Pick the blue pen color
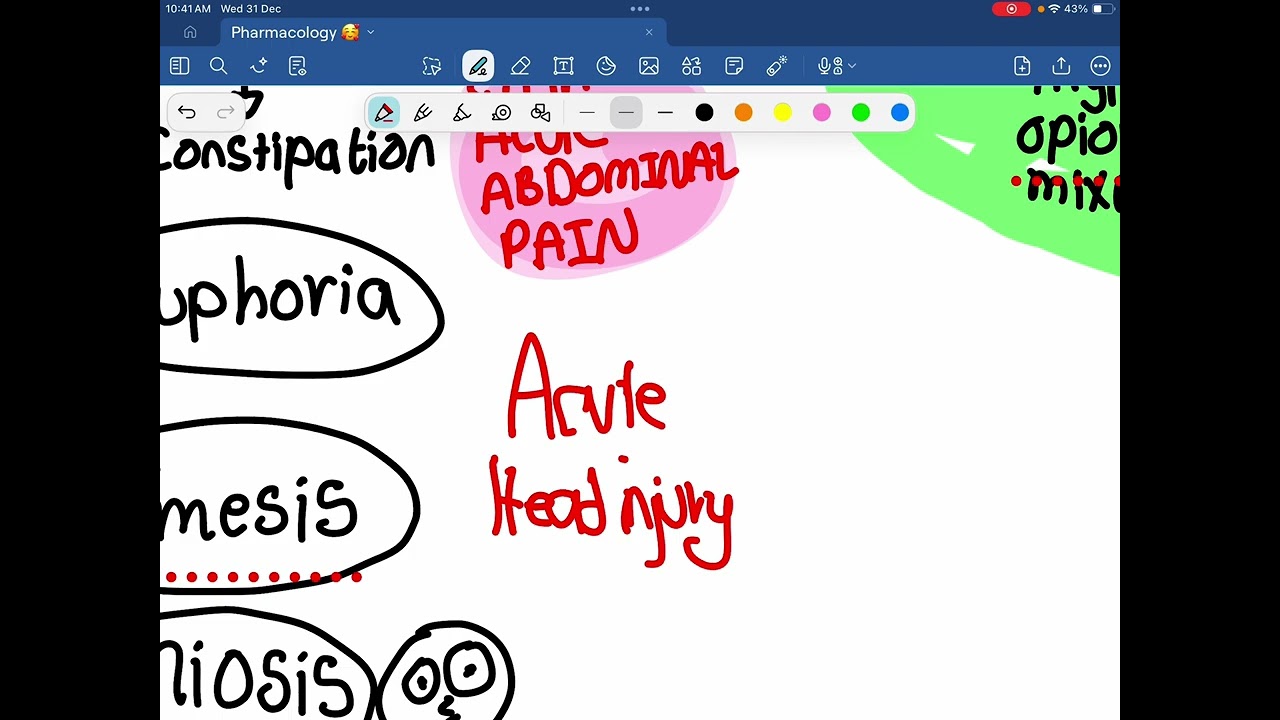The height and width of the screenshot is (720, 1280). click(x=900, y=112)
